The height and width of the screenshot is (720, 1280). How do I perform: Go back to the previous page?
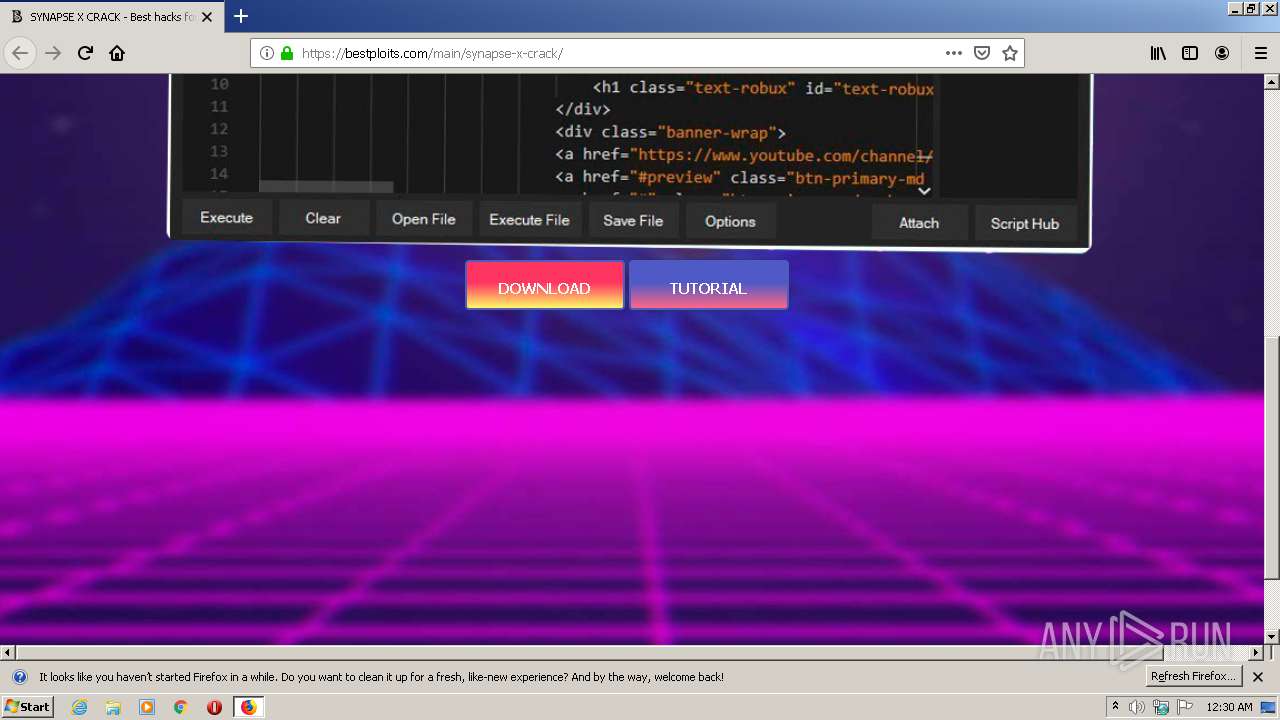pyautogui.click(x=20, y=53)
